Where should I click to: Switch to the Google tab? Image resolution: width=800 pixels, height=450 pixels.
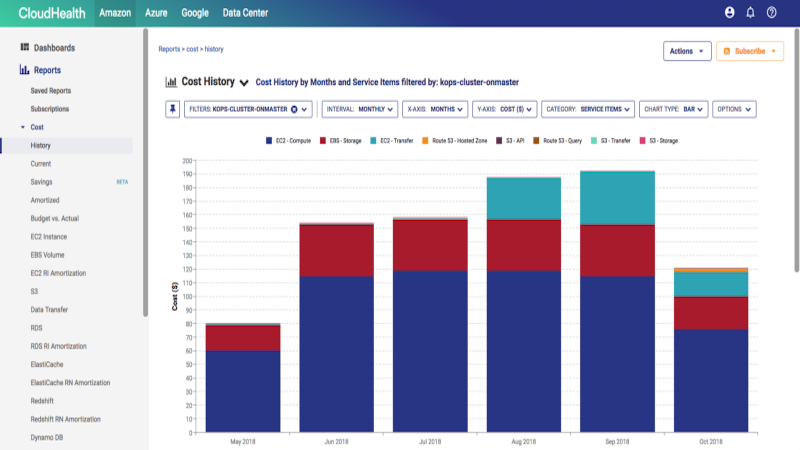(x=195, y=13)
